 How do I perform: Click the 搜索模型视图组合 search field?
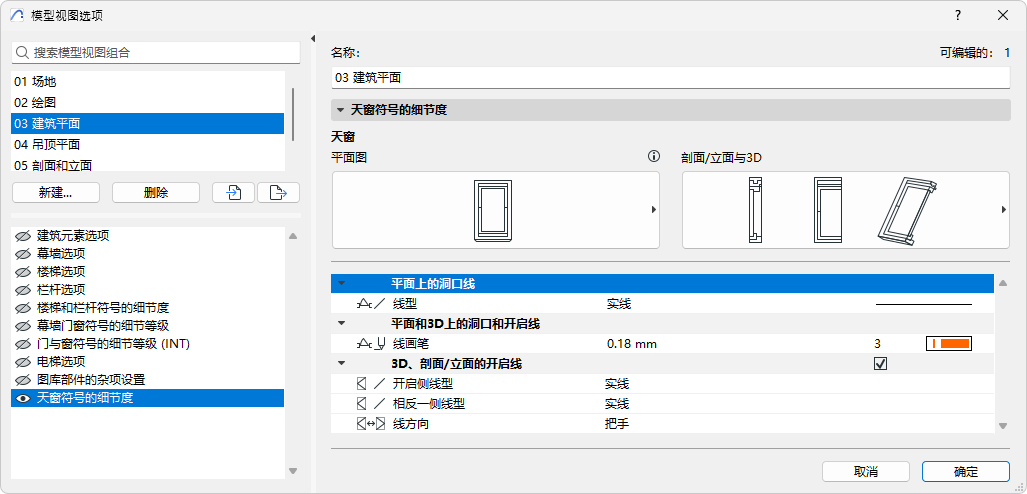pos(155,53)
